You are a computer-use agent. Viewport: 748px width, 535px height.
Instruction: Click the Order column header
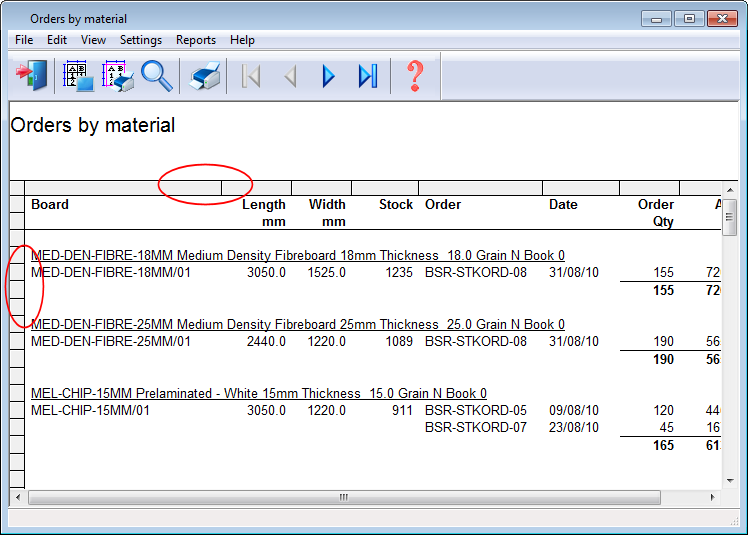[x=443, y=204]
